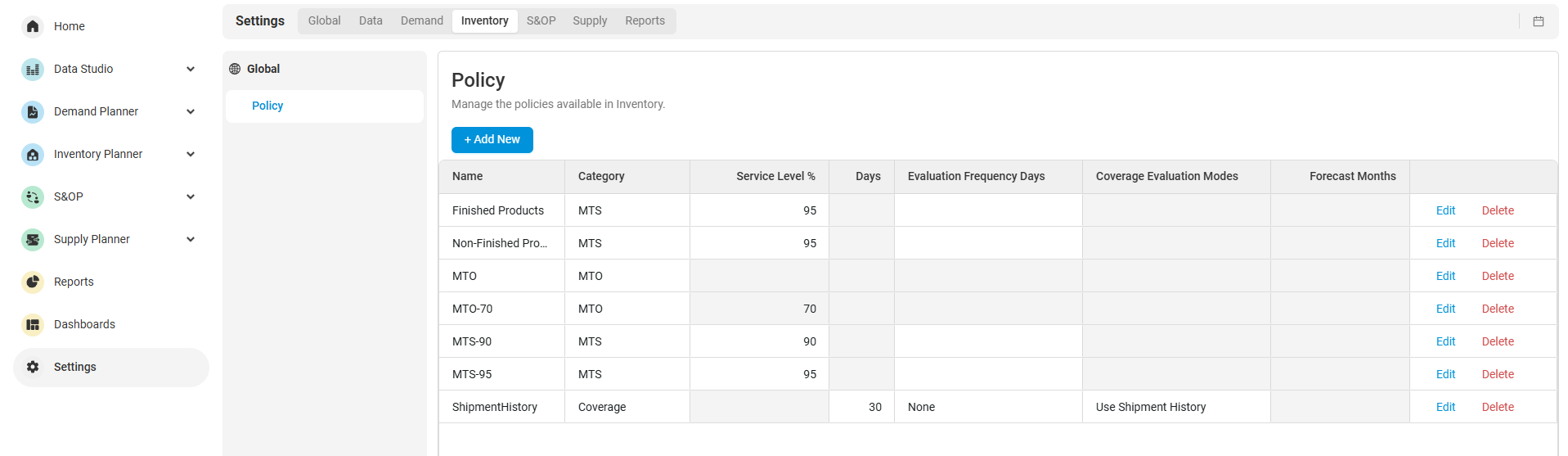Switch to the Demand settings tab

click(x=421, y=20)
